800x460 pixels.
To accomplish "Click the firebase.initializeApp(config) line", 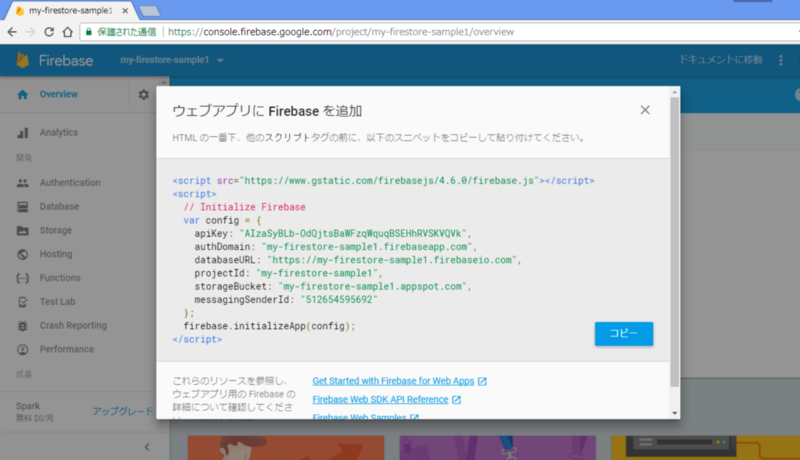I will 269,326.
